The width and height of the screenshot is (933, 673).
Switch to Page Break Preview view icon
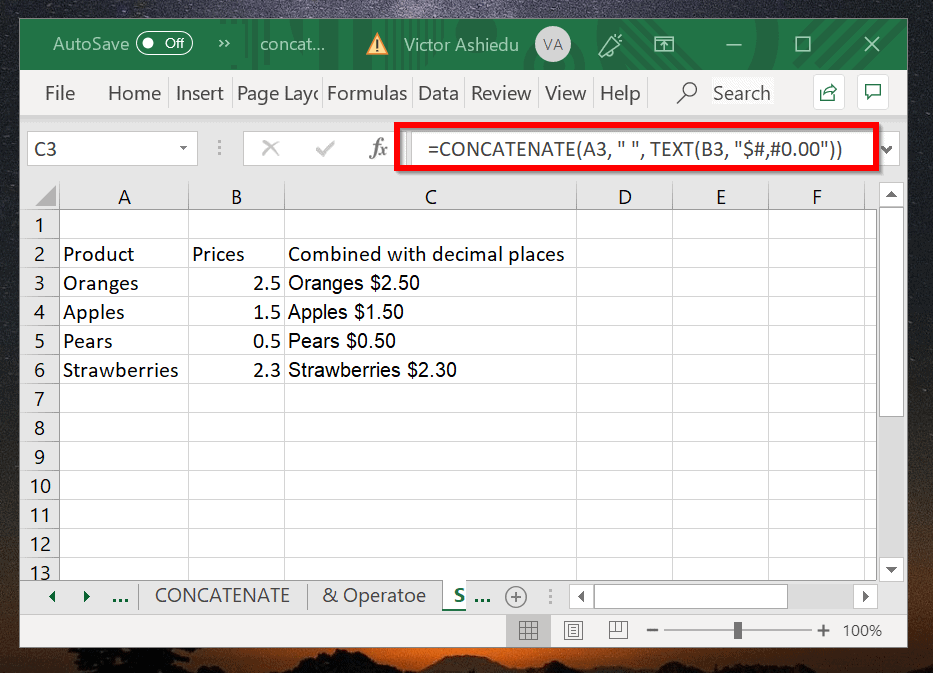(x=617, y=630)
